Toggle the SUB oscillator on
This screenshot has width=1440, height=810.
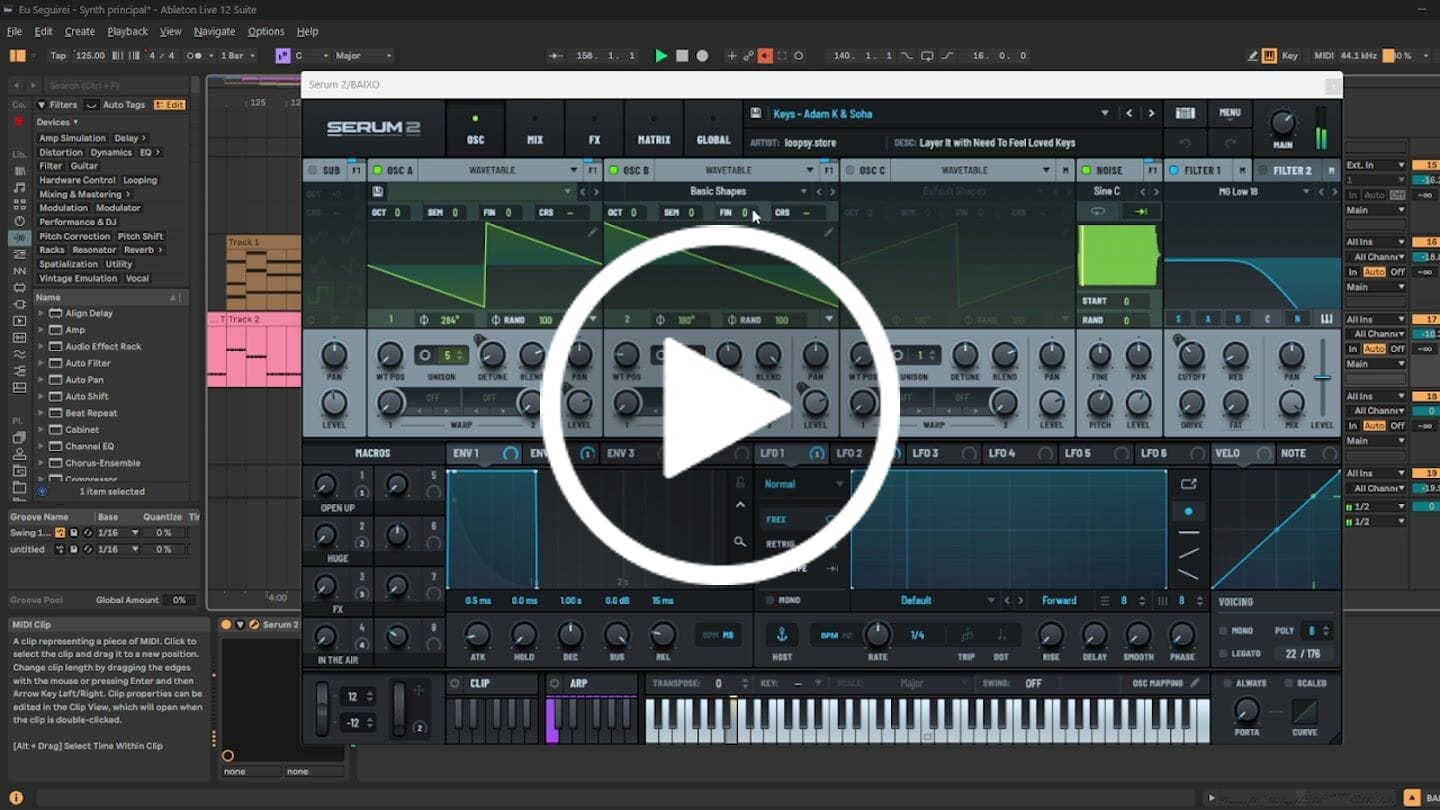[x=312, y=171]
